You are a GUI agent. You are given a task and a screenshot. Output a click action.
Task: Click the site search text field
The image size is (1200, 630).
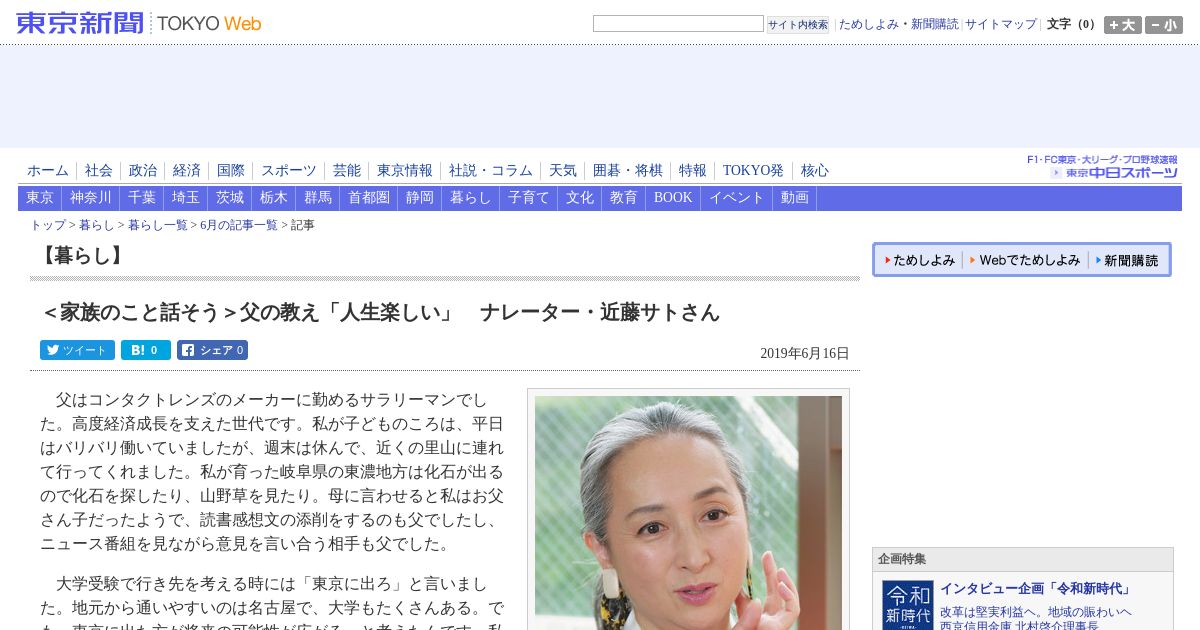click(678, 23)
